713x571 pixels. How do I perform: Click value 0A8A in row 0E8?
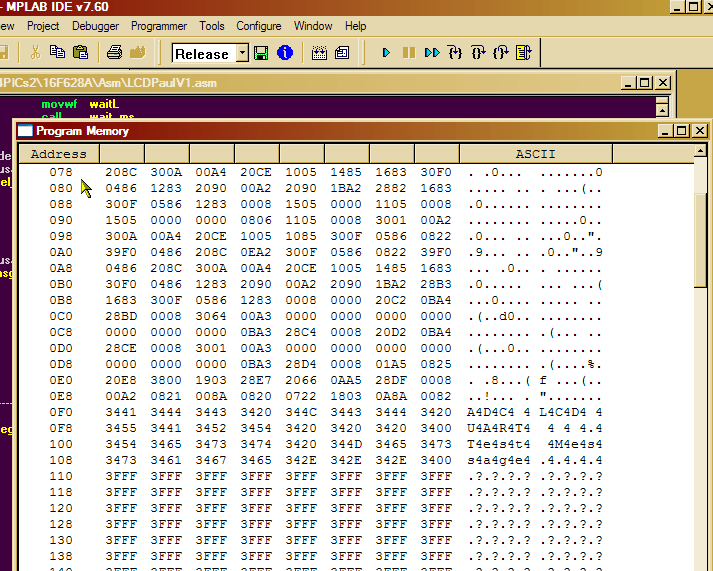(391, 396)
